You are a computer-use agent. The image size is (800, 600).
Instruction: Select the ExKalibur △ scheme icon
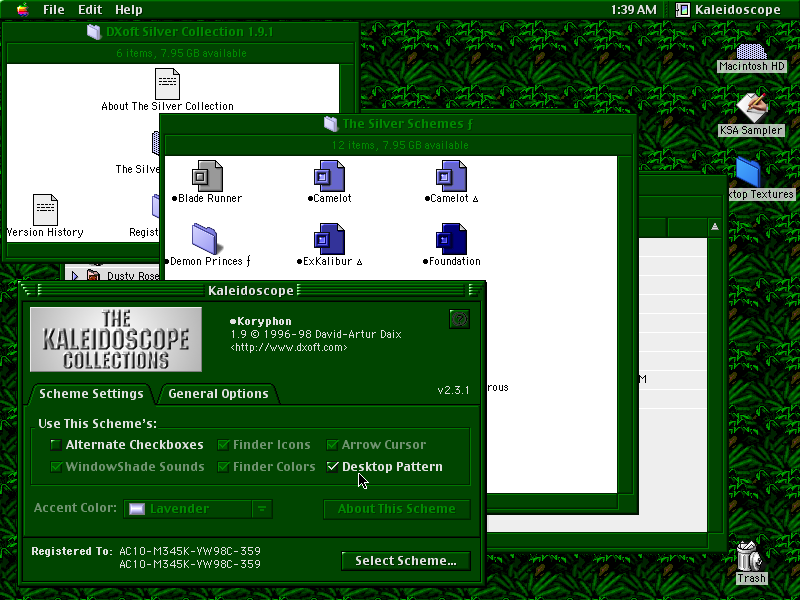coord(329,238)
